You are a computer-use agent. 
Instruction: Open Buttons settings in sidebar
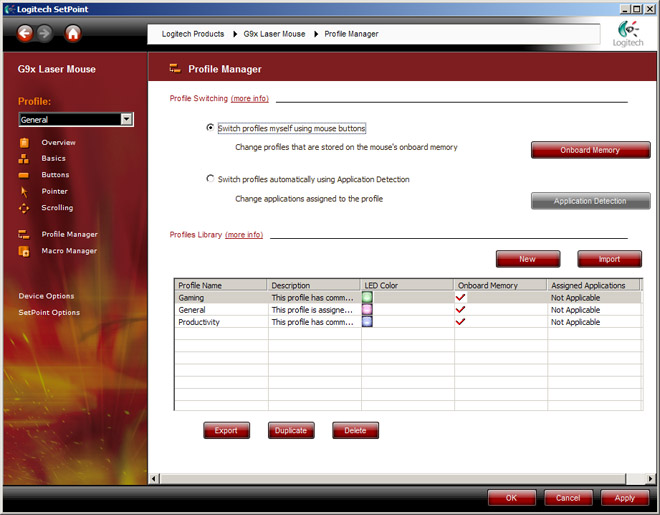pyautogui.click(x=55, y=175)
